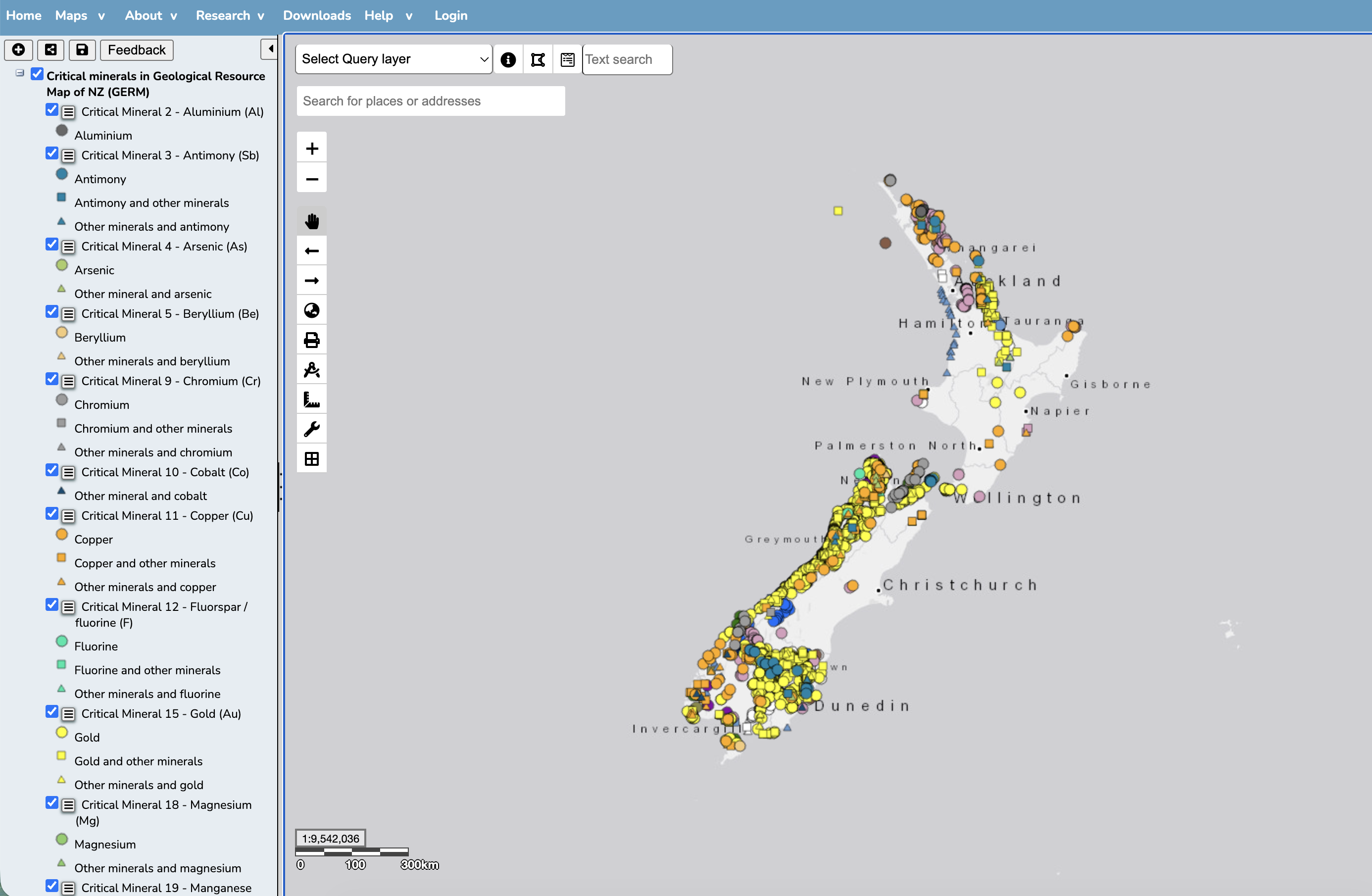
Task: Click the save map icon
Action: tap(83, 50)
